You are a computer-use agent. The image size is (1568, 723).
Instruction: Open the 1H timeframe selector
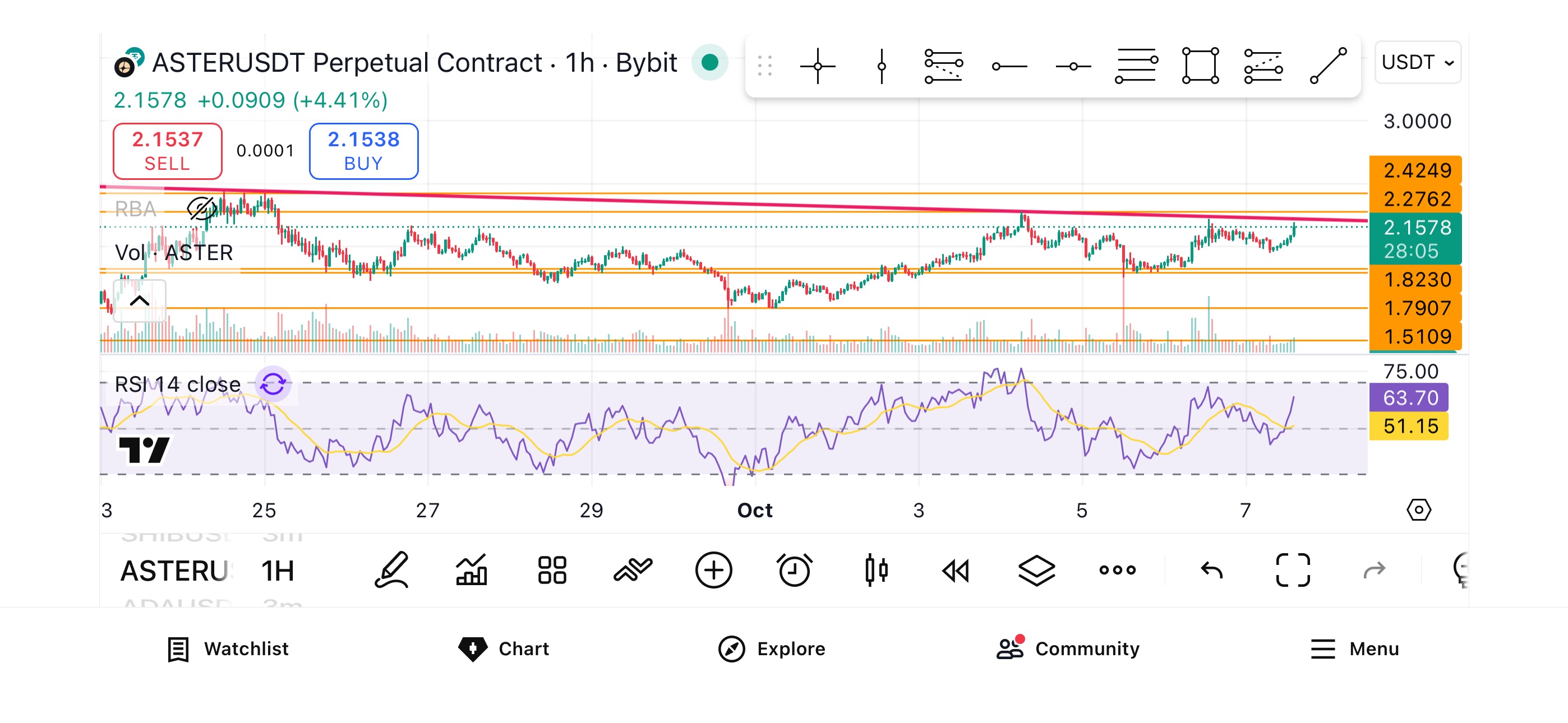tap(278, 571)
